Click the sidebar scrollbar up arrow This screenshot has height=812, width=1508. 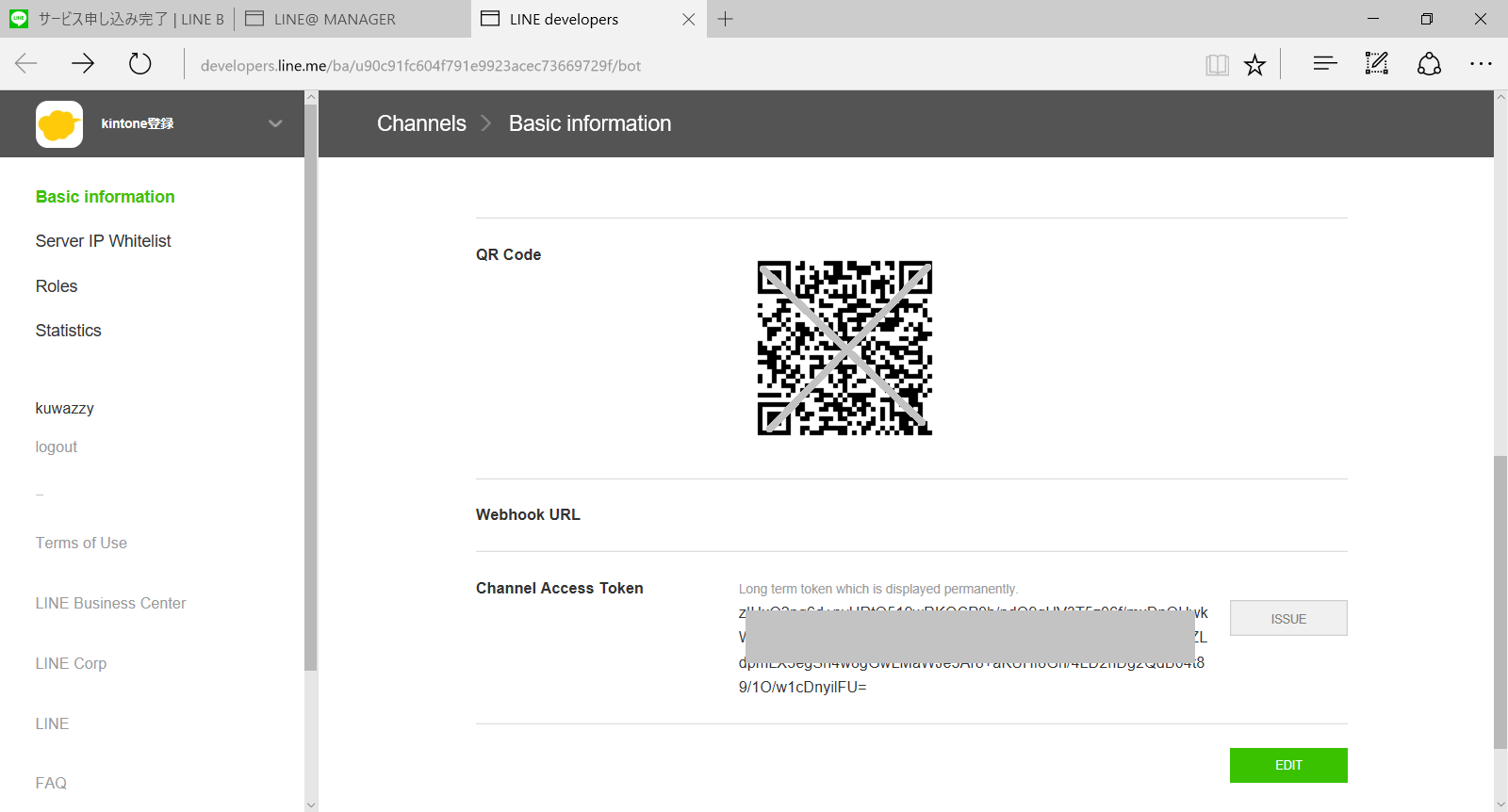coord(311,97)
